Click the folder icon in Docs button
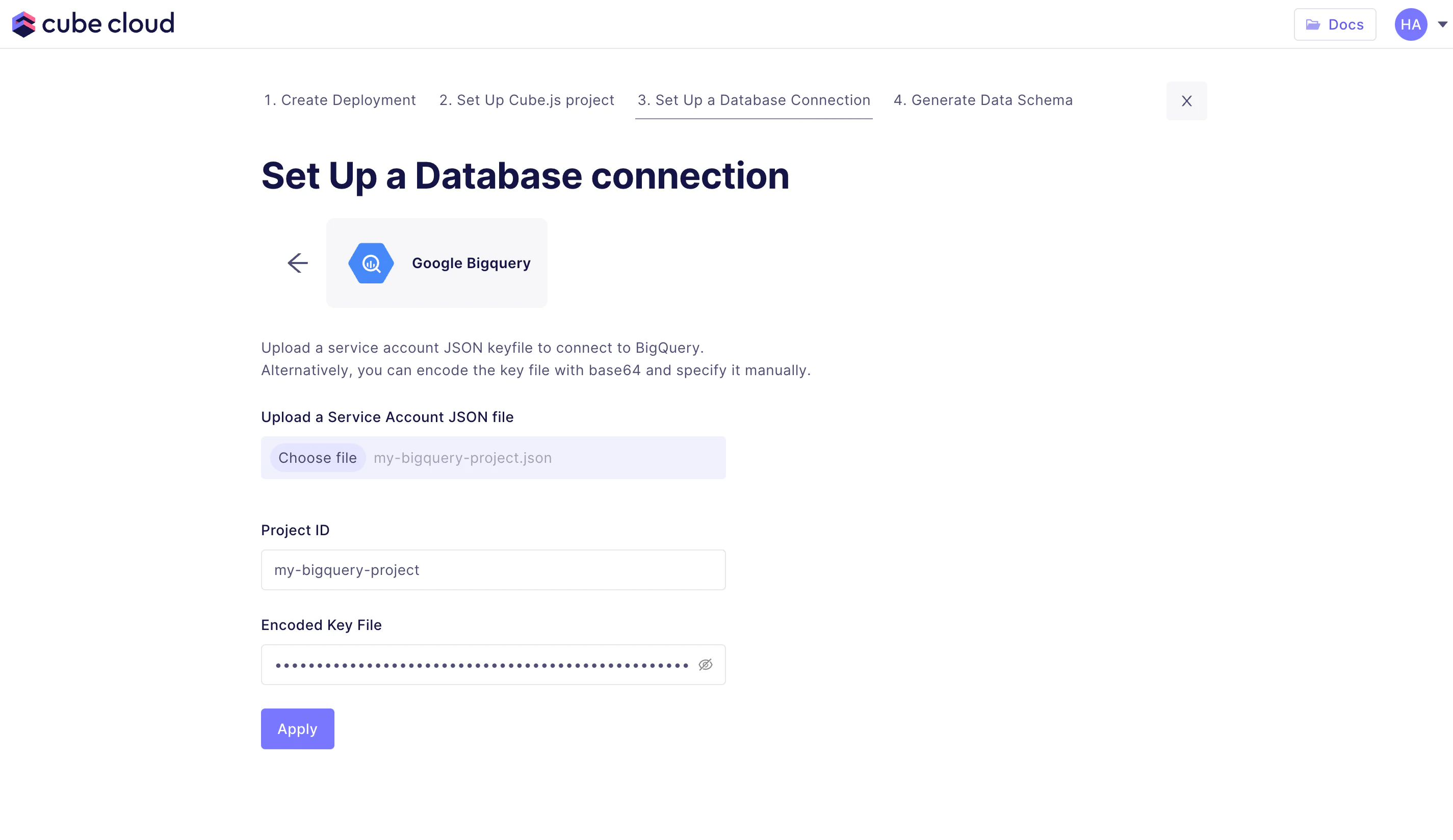Viewport: 1453px width, 840px height. click(x=1313, y=24)
